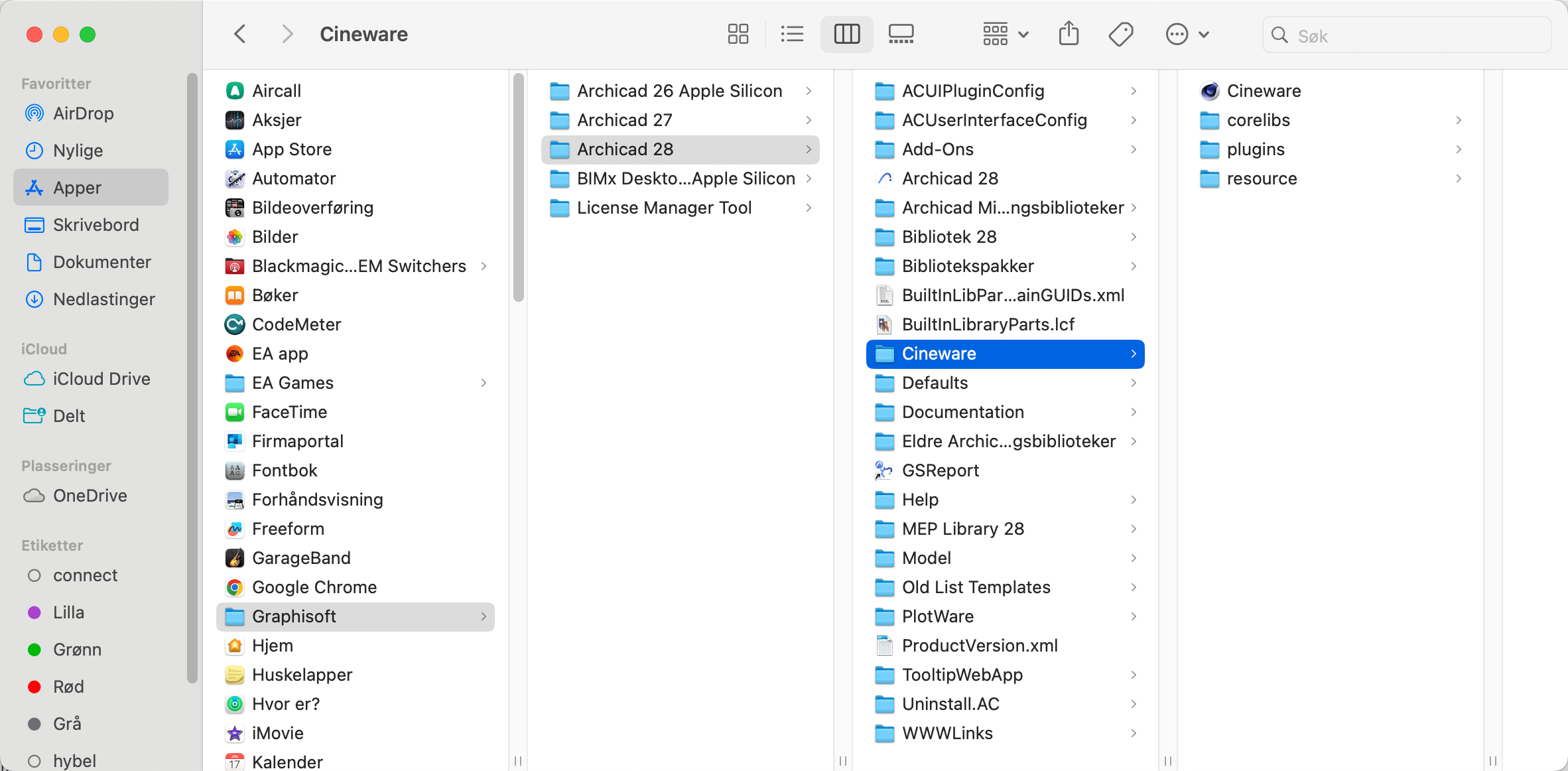
Task: Open the MEP Library 28 folder
Action: coord(1006,529)
